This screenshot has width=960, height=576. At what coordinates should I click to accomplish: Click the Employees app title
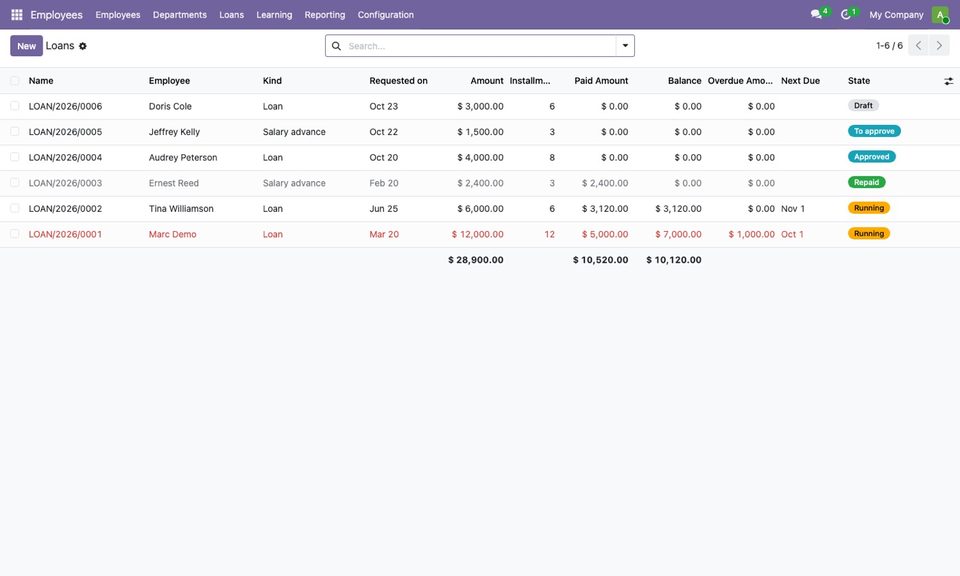56,15
